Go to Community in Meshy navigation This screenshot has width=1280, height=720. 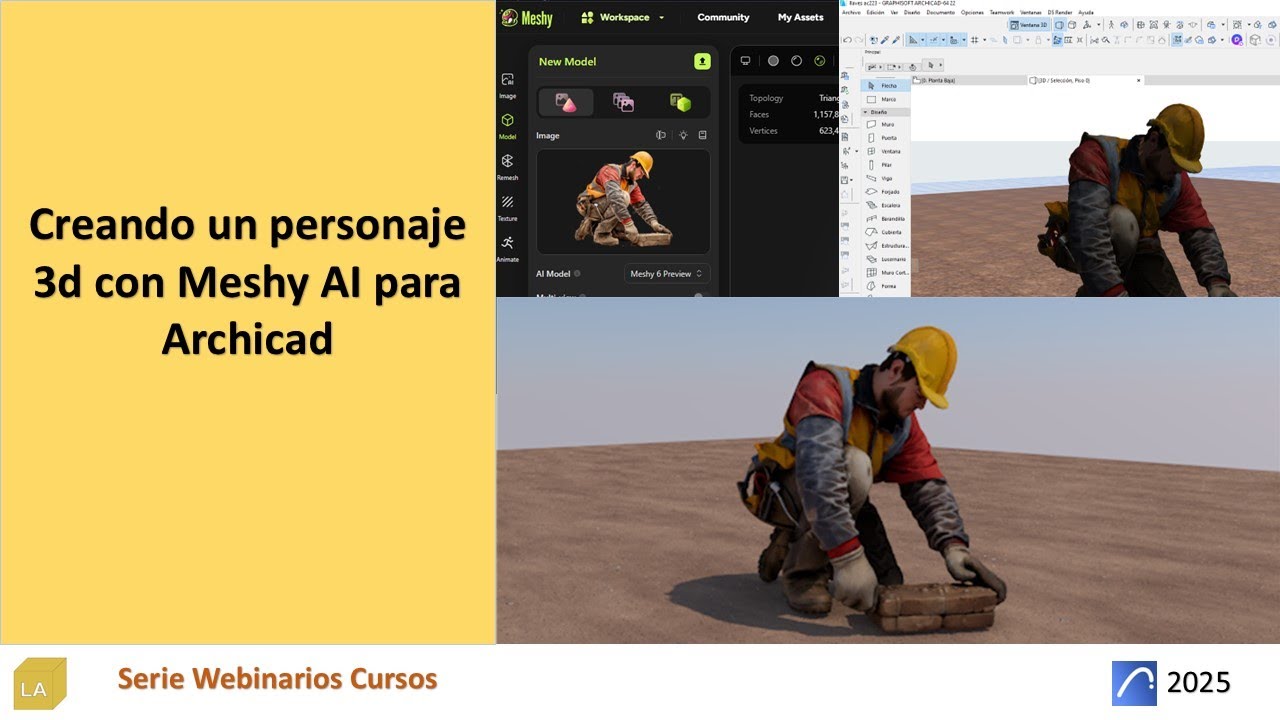[723, 17]
